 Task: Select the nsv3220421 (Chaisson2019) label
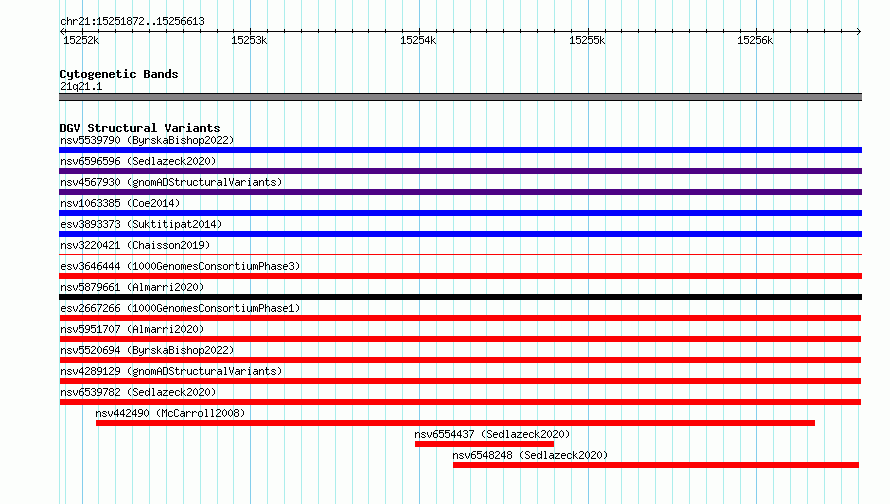135,245
